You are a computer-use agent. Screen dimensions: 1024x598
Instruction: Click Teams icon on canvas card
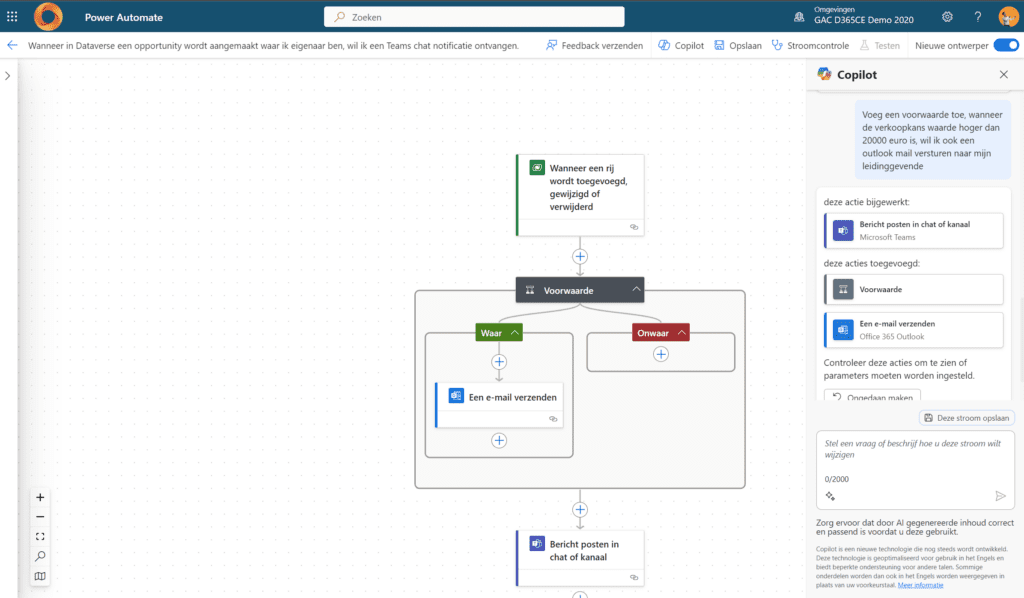click(537, 543)
